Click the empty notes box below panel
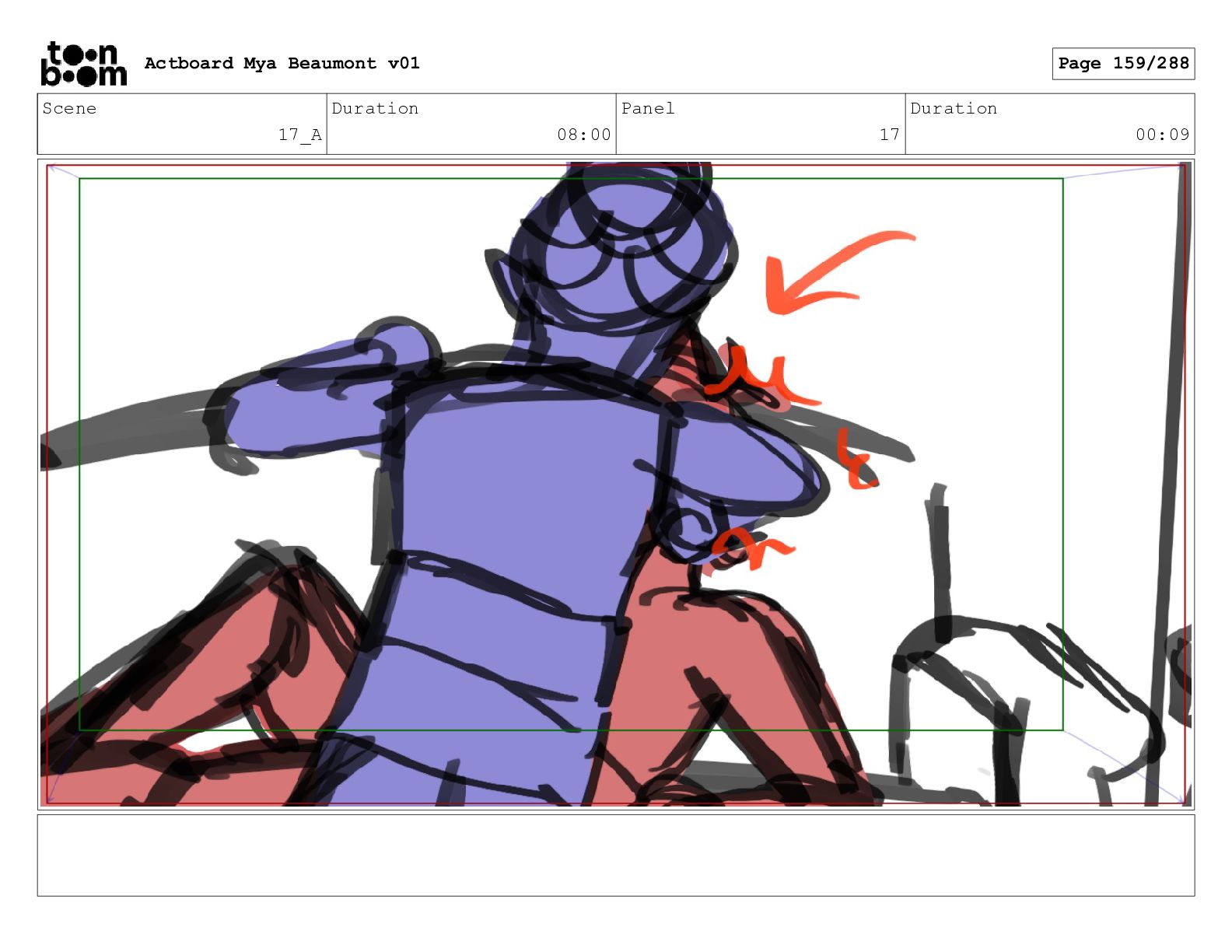Screen dimensions: 1232x952 pos(616,855)
